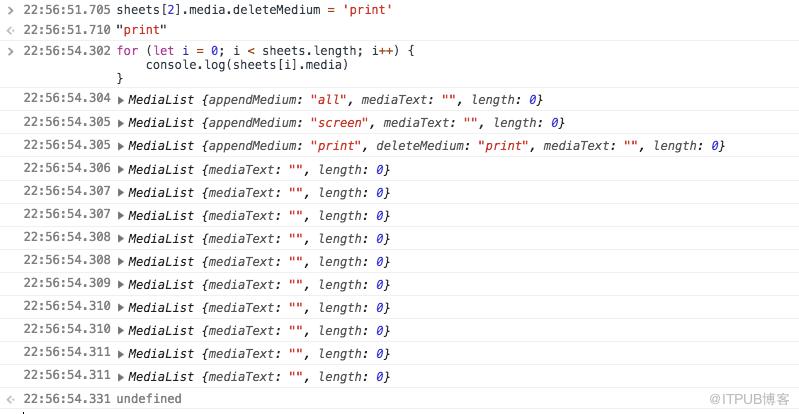This screenshot has height=414, width=799.
Task: Expand the MediaList containing deleteMedium "print"
Action: (x=121, y=146)
